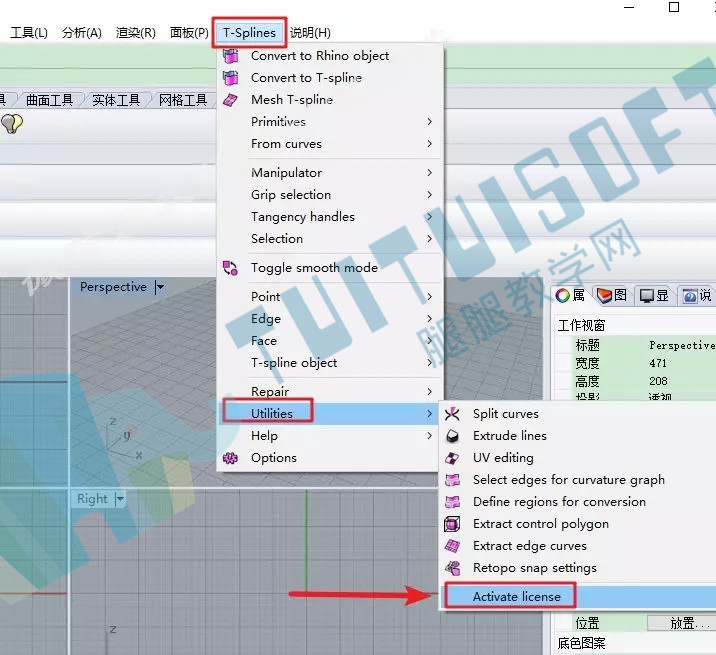Viewport: 716px width, 655px height.
Task: Open the 工具(L) menu
Action: [29, 33]
